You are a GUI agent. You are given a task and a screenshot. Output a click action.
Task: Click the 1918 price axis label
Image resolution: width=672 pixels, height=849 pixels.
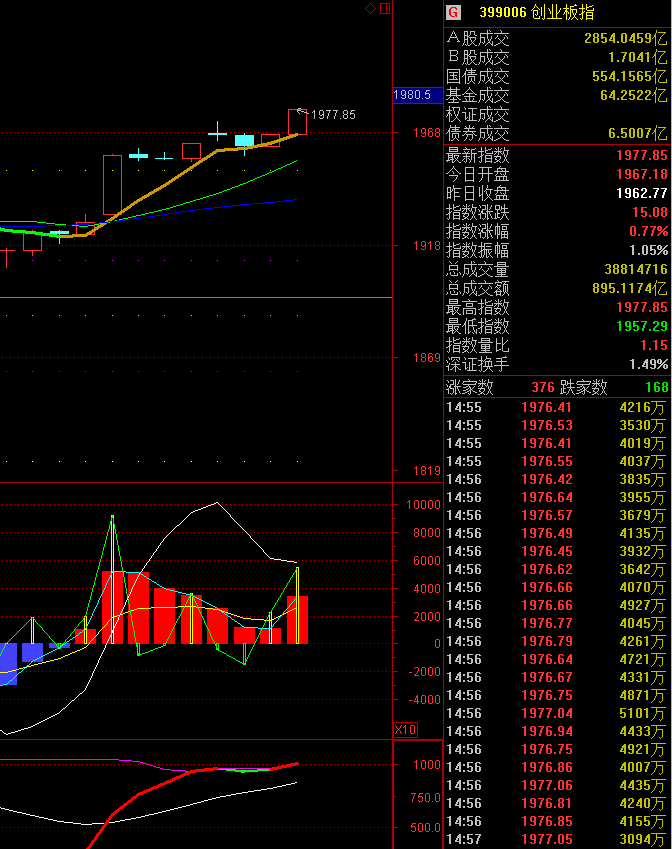pos(427,246)
